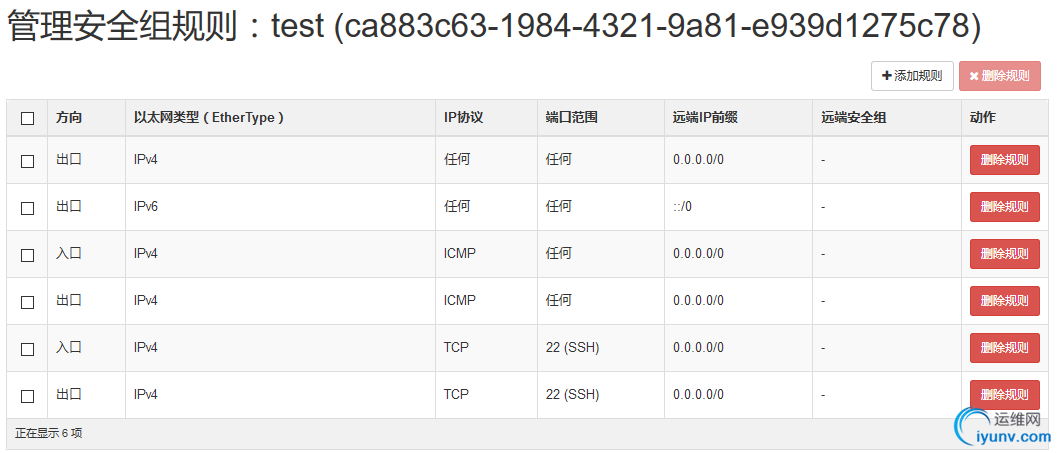1057x453 pixels.
Task: Delete the 入口 ICMP rule via row button
Action: pyautogui.click(x=1004, y=254)
